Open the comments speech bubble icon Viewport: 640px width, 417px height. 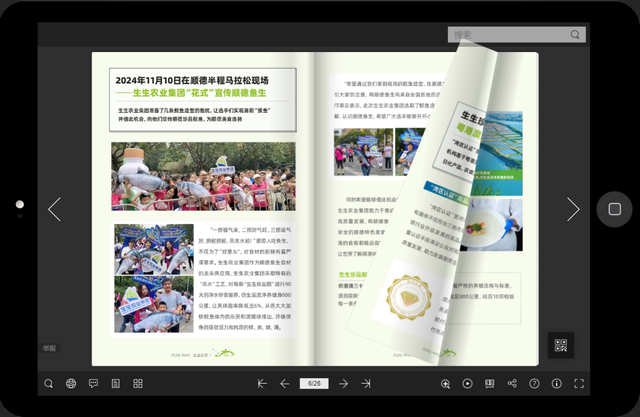pos(93,384)
